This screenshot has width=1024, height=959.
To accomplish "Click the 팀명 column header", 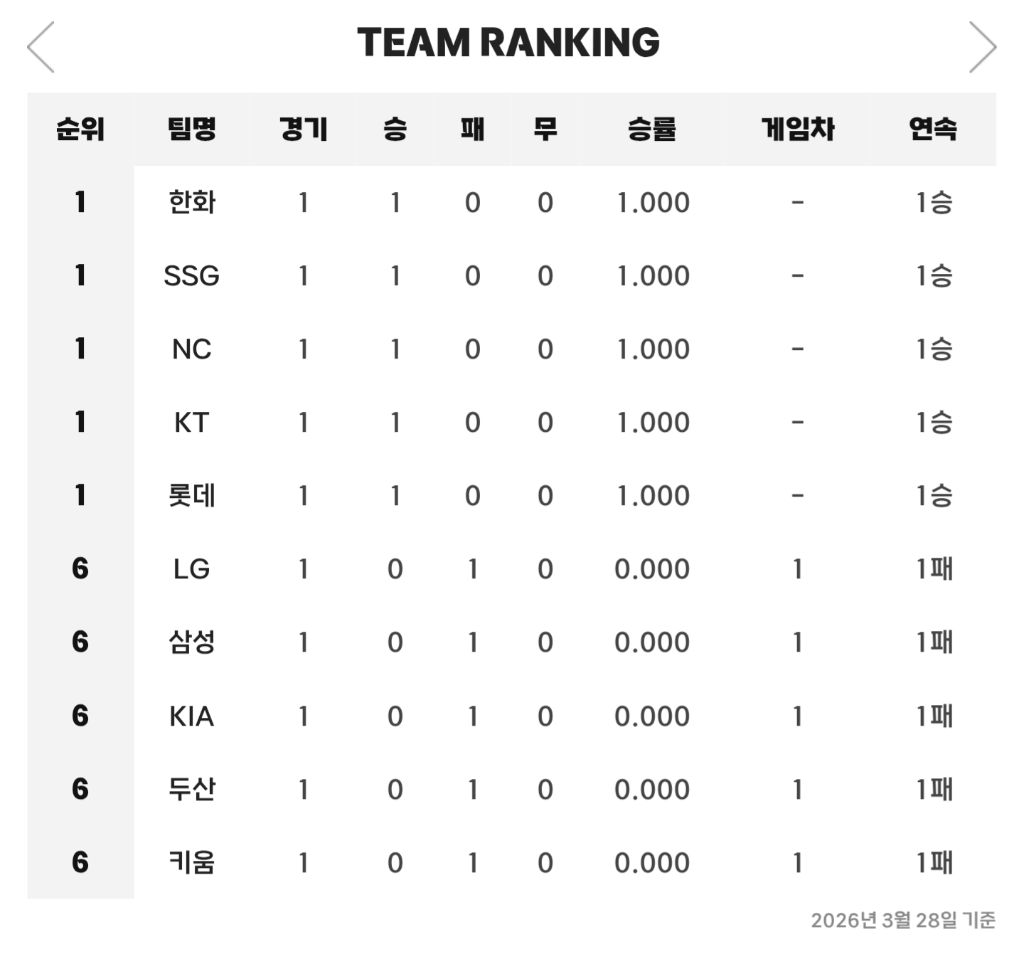I will pos(192,129).
